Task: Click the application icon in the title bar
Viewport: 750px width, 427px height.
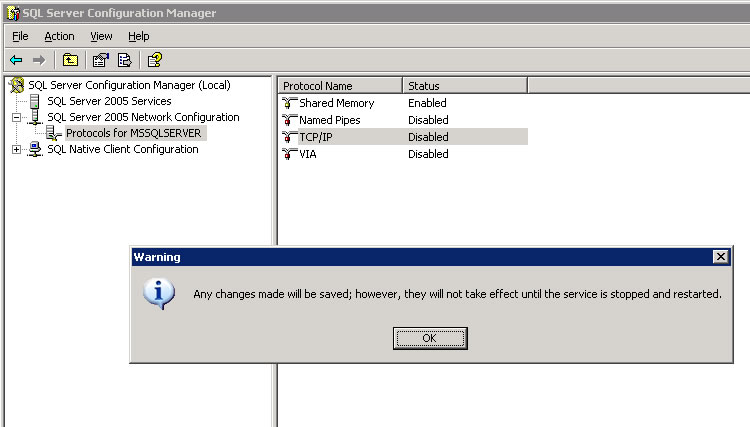Action: pyautogui.click(x=13, y=13)
